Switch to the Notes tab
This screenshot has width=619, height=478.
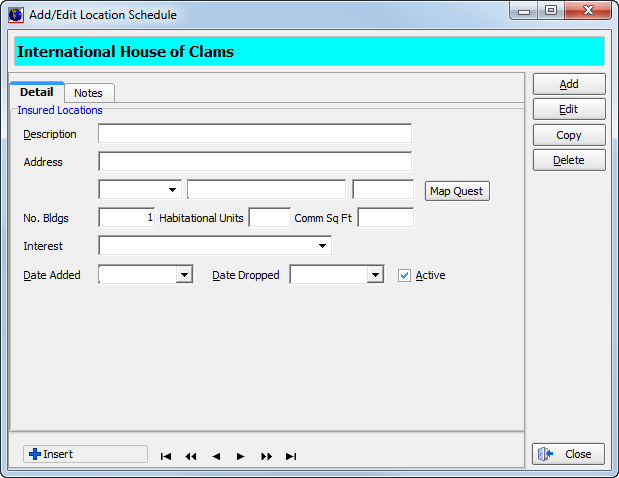tap(88, 93)
